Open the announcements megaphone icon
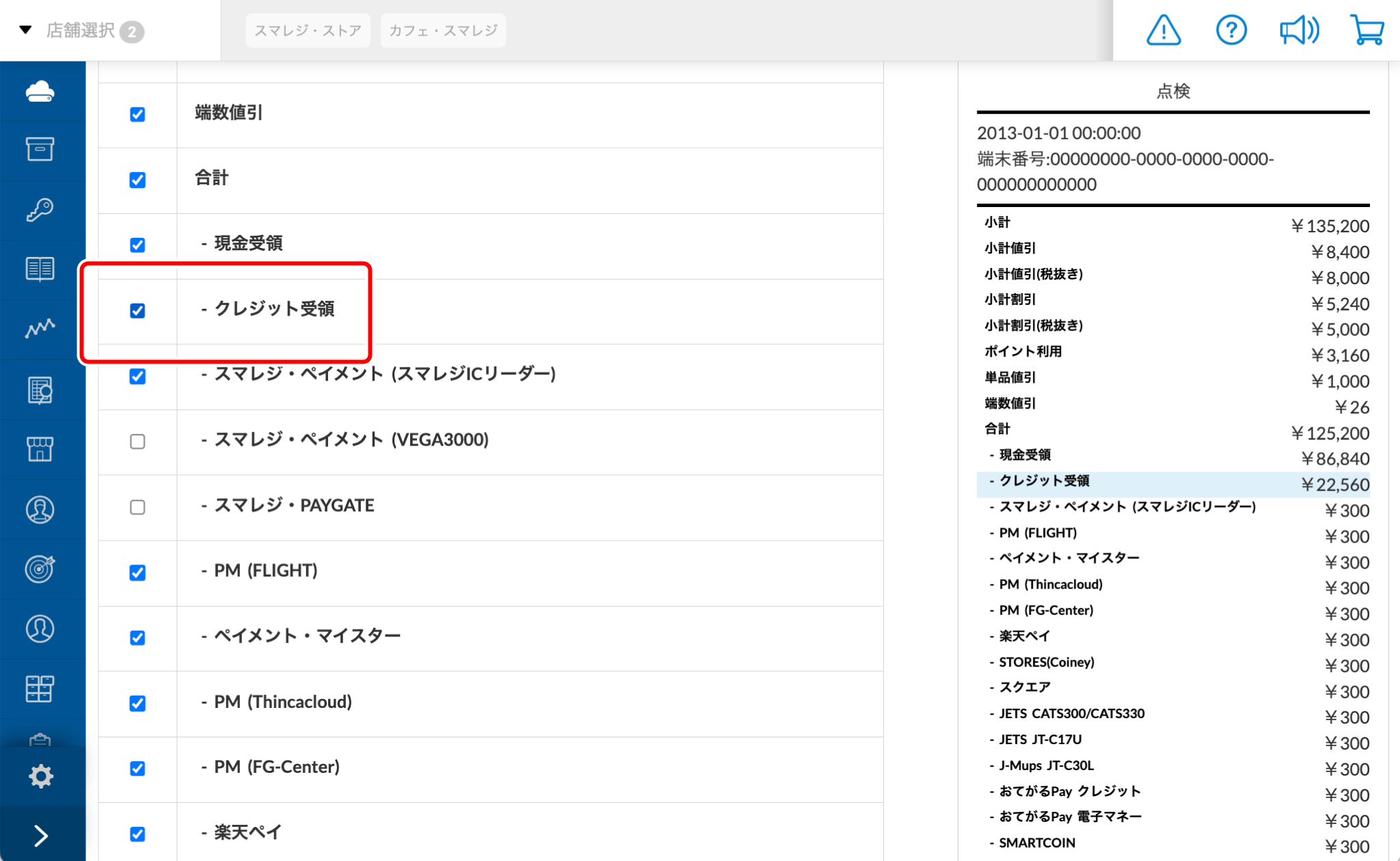 [x=1299, y=30]
